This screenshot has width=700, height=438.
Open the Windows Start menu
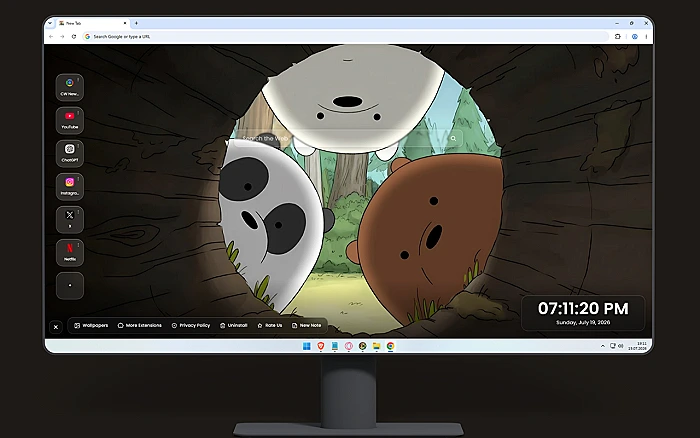(307, 346)
